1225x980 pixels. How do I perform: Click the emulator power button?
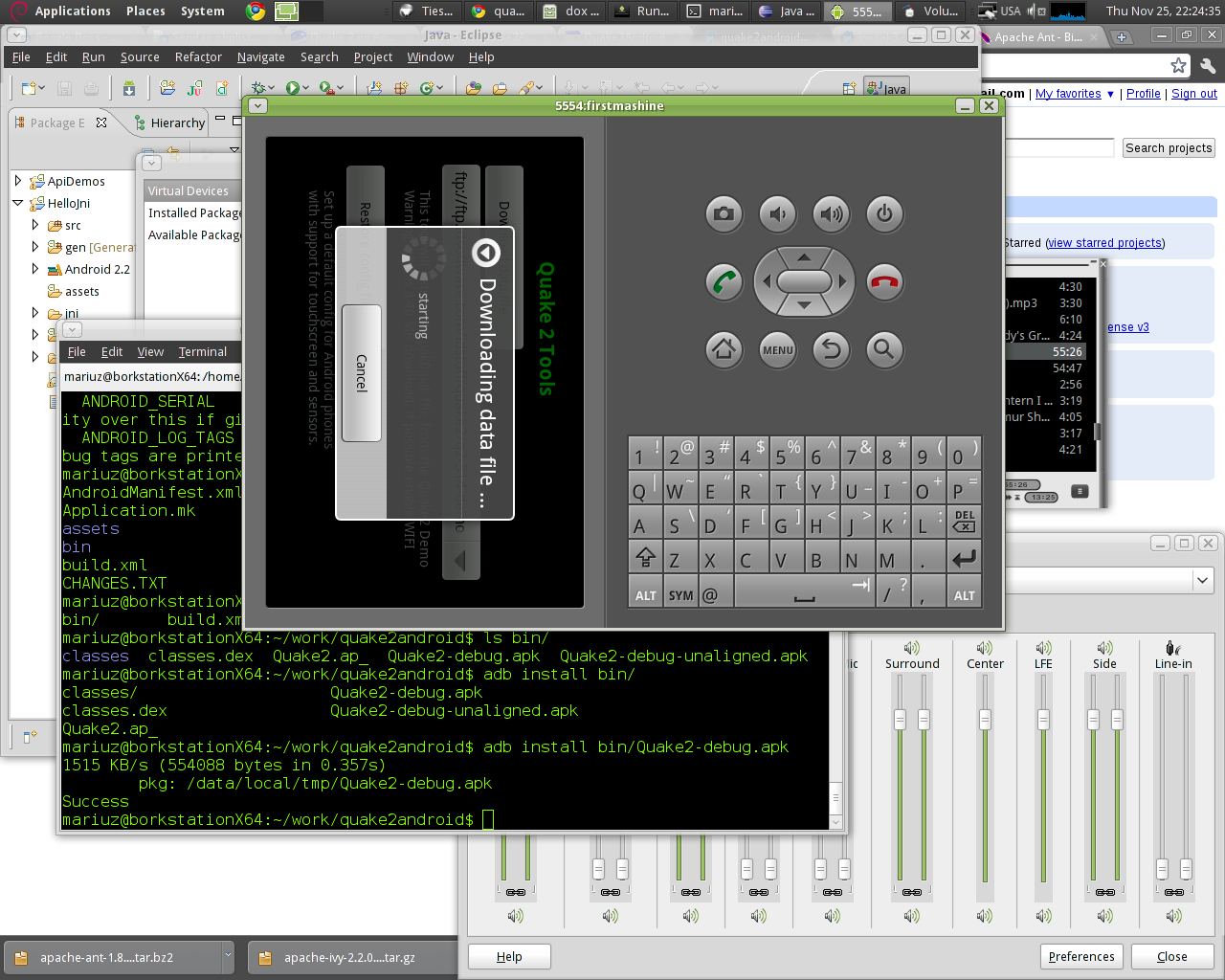pos(884,213)
